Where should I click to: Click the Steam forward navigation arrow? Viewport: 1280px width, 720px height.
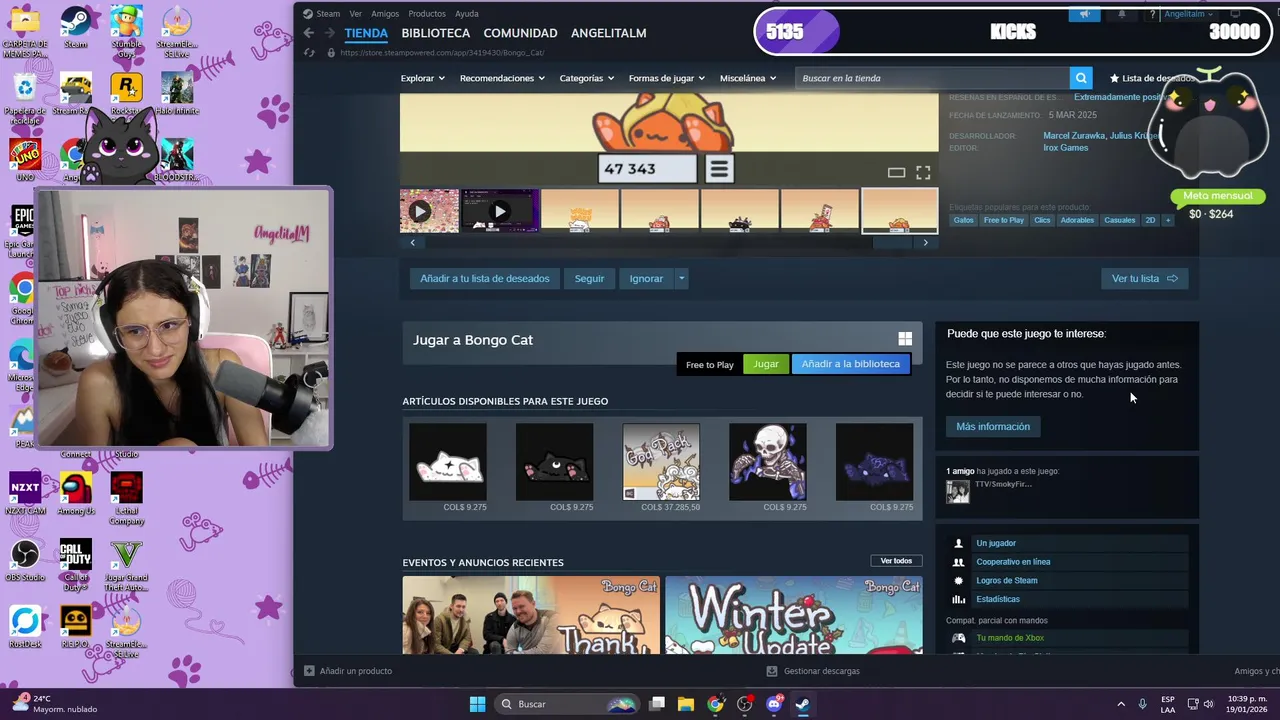coord(329,33)
